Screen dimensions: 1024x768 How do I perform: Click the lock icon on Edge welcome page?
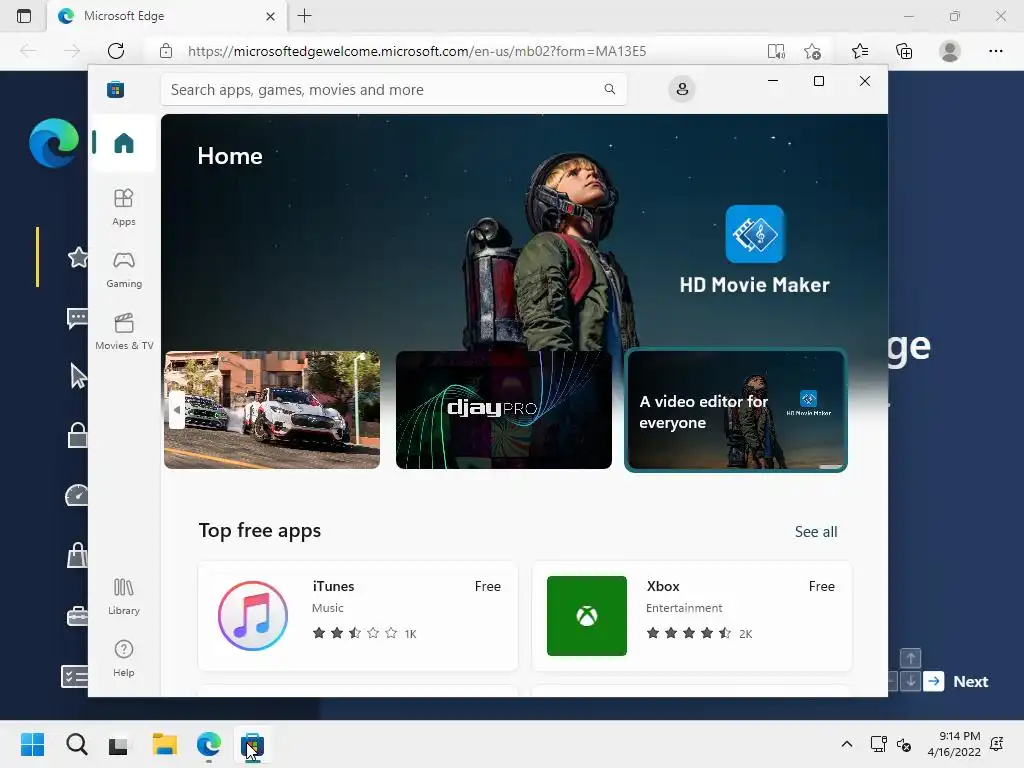pos(78,435)
